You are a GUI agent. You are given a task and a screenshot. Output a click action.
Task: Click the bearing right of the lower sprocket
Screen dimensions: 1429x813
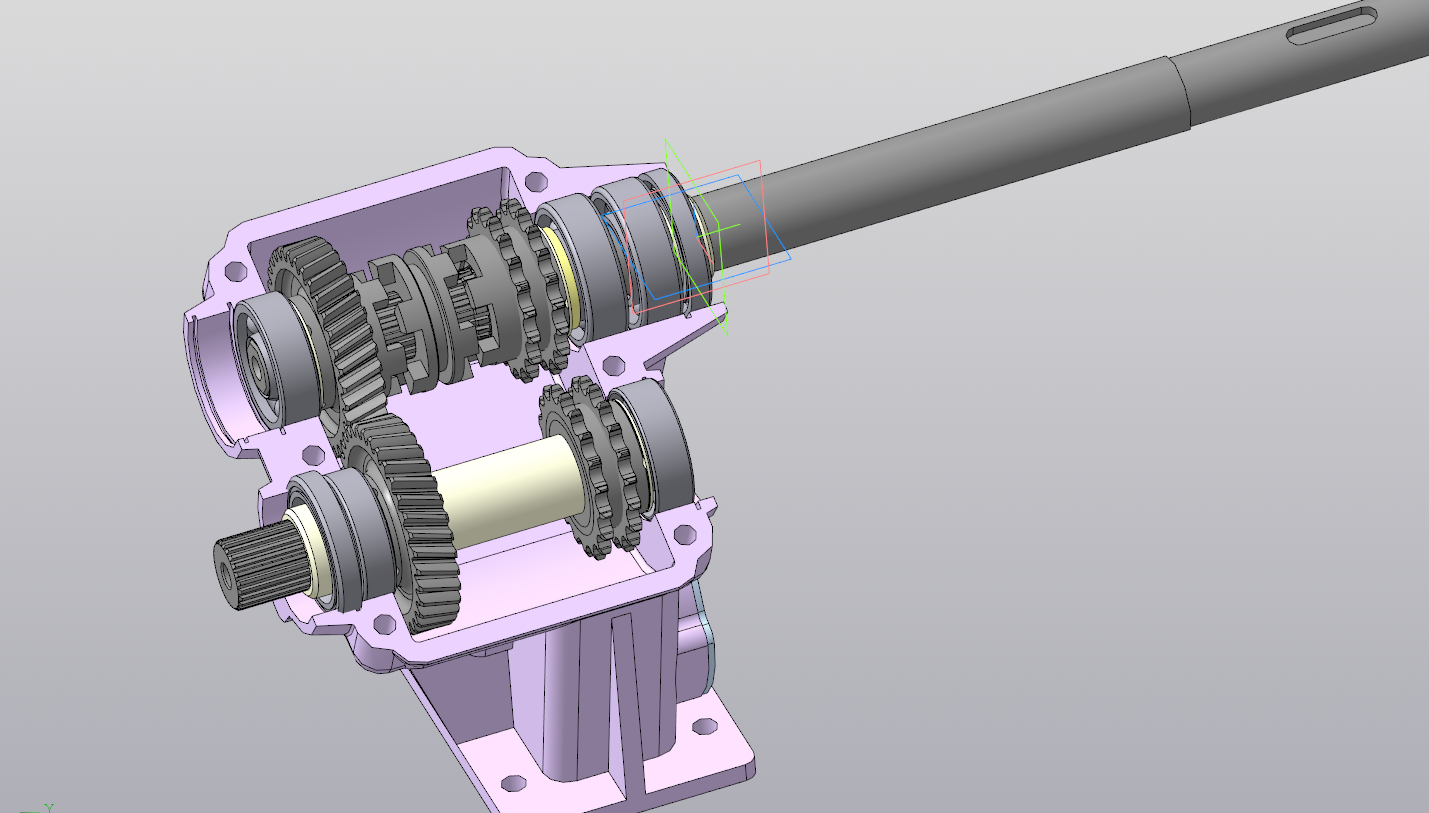(x=655, y=445)
